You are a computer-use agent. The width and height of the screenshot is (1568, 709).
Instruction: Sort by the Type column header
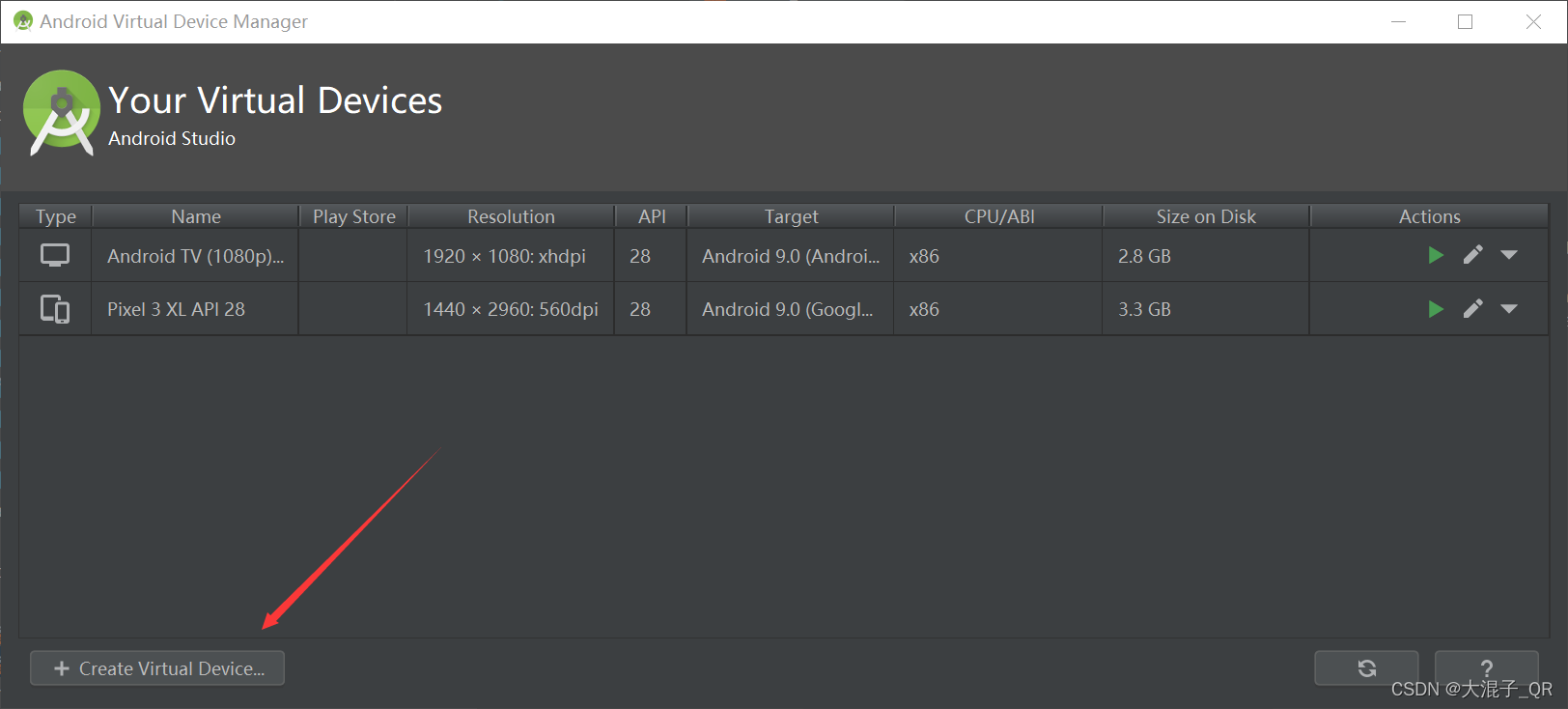coord(56,216)
